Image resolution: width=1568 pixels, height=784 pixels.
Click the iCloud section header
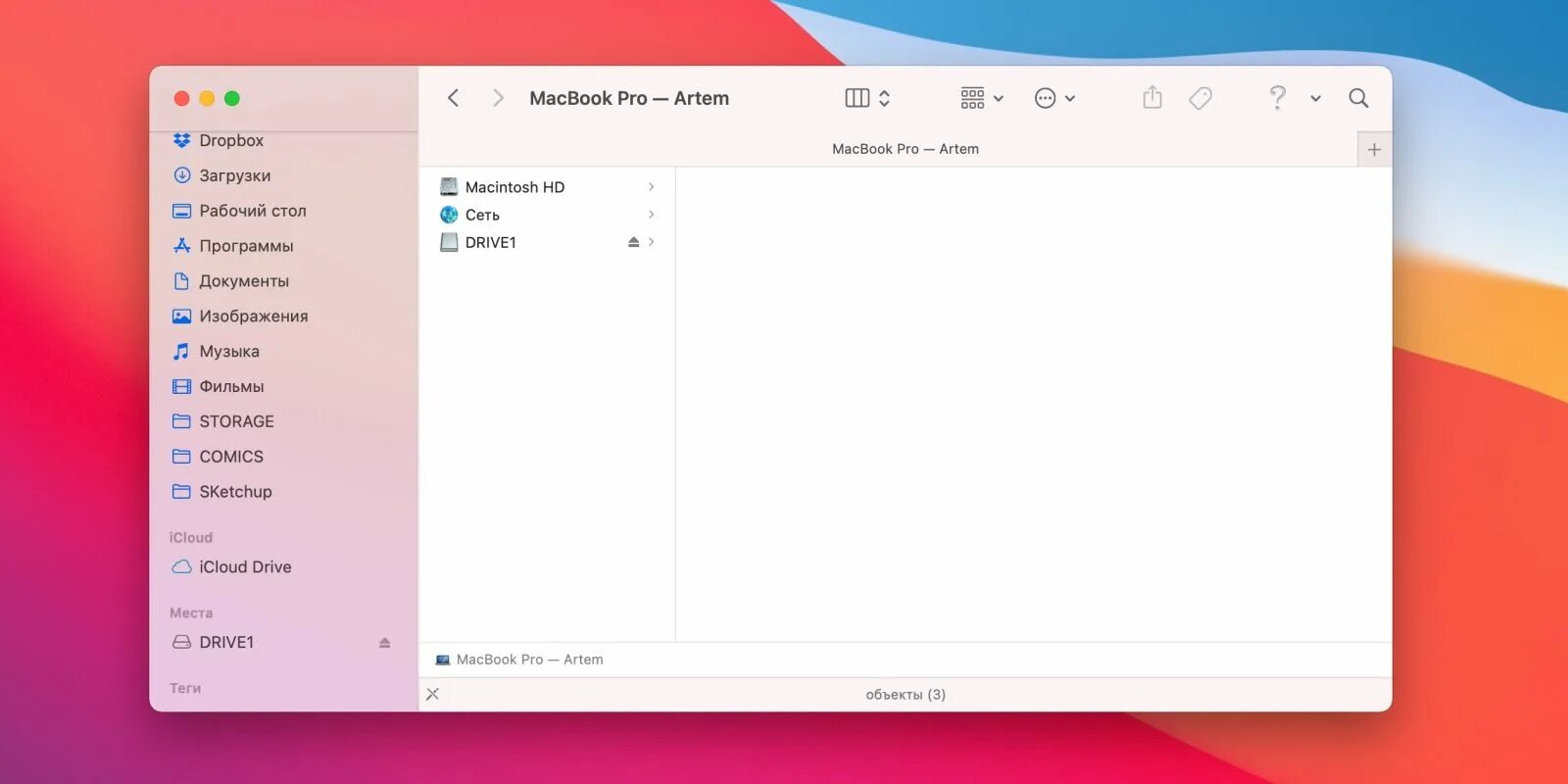click(x=190, y=537)
